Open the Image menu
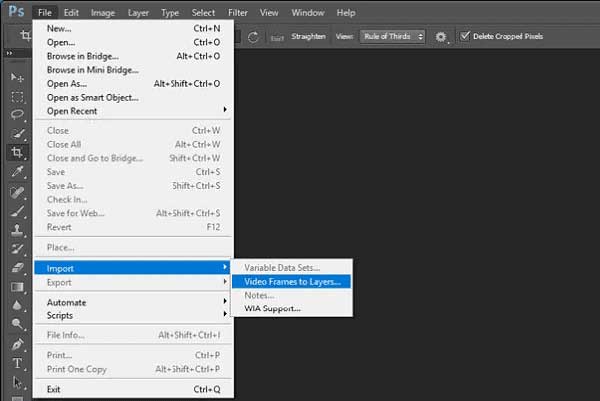This screenshot has height=401, width=600. pyautogui.click(x=103, y=13)
